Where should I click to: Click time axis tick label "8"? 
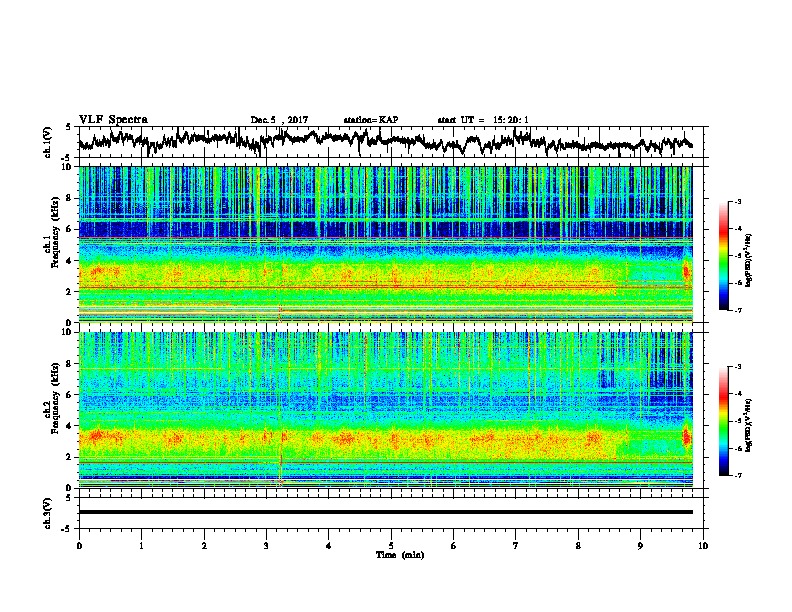[578, 546]
